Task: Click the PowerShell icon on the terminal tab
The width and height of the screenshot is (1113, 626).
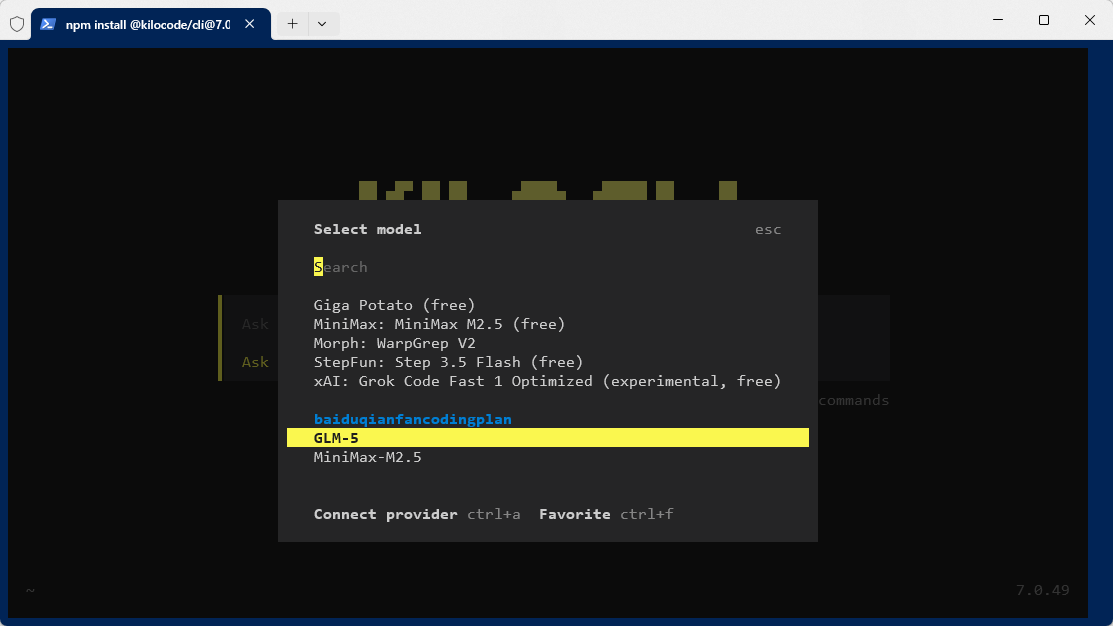Action: click(x=47, y=23)
